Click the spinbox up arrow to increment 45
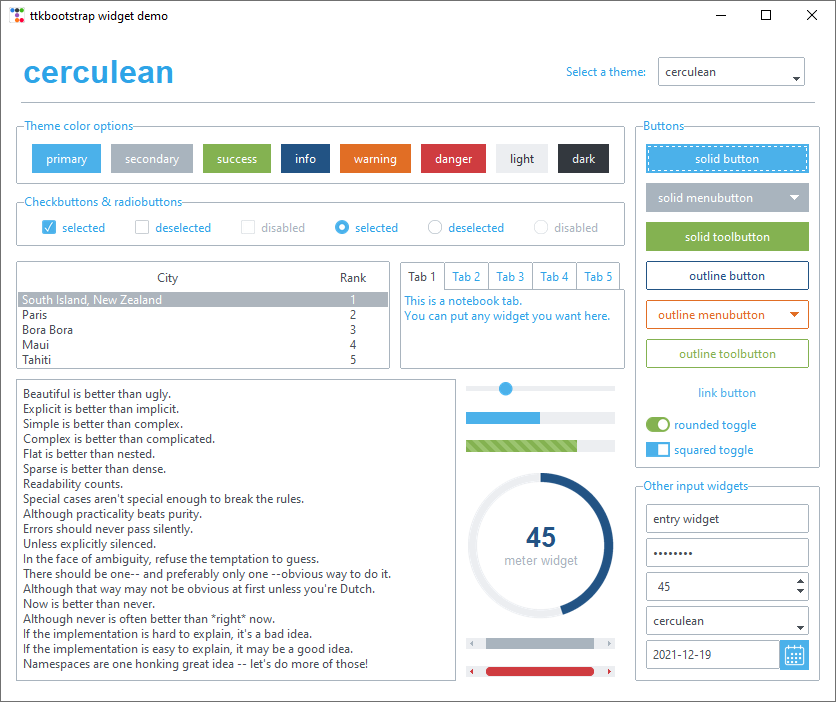The height and width of the screenshot is (702, 836). point(798,581)
